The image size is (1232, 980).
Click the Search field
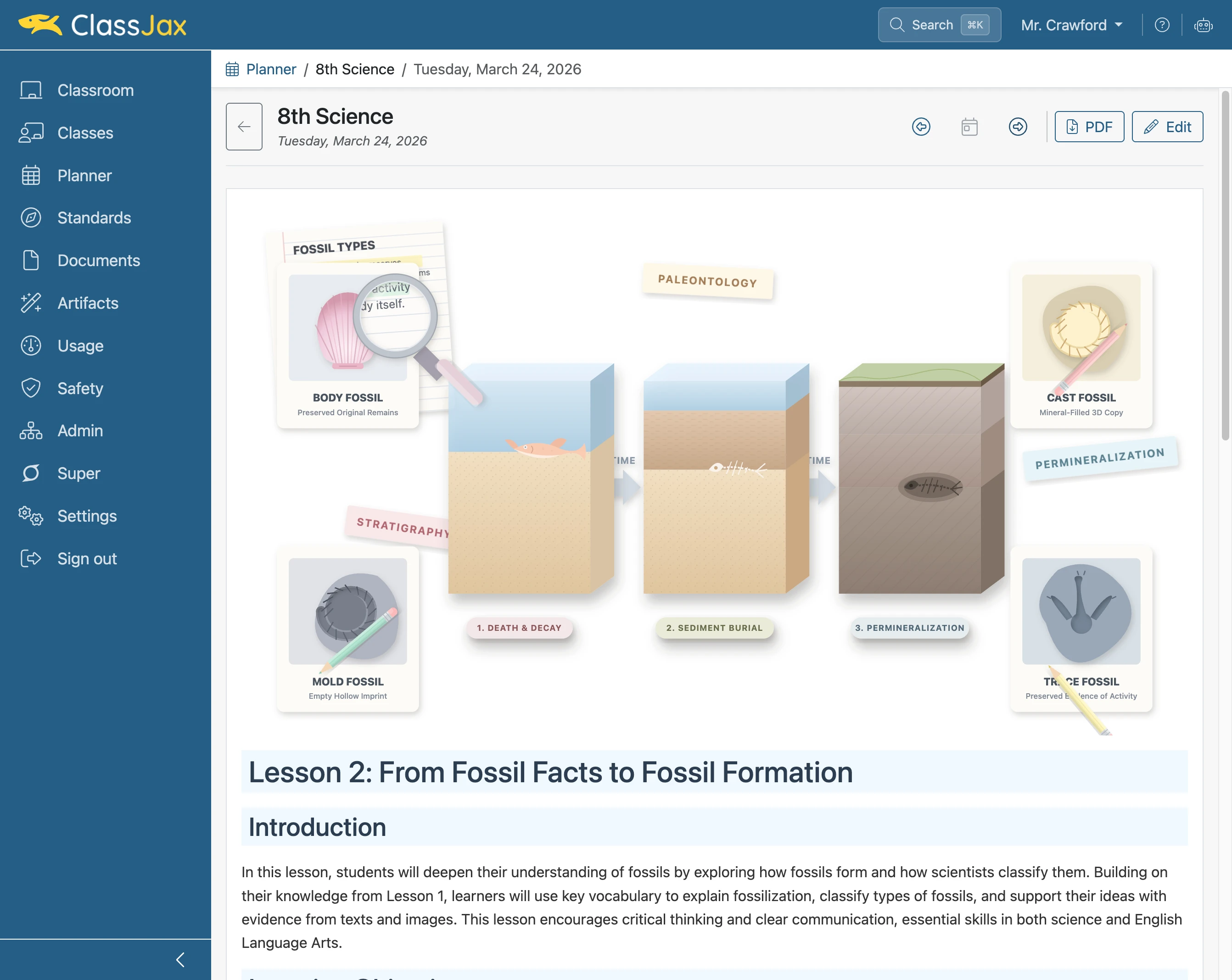[x=940, y=25]
